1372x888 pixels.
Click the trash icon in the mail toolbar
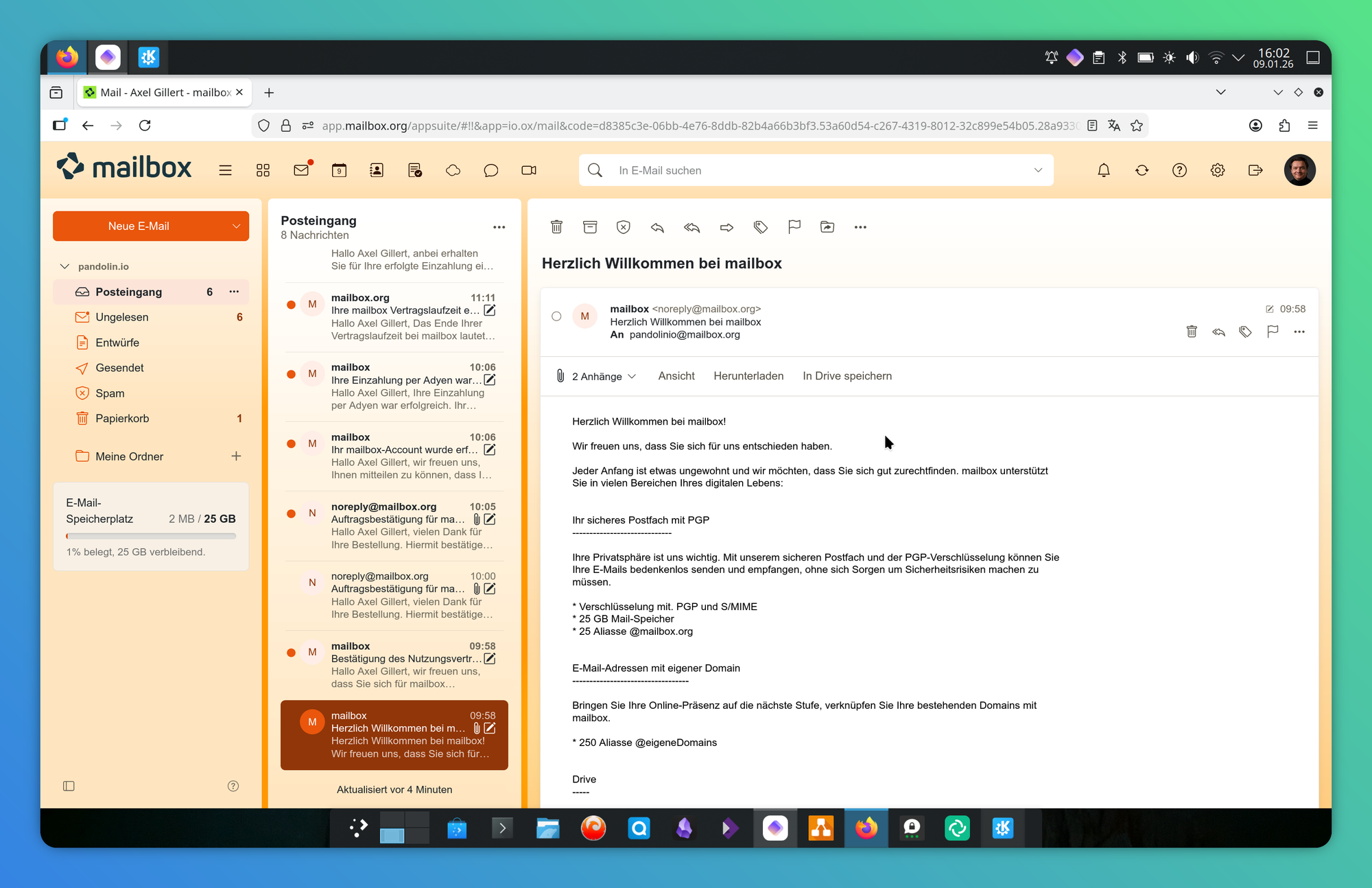(556, 227)
